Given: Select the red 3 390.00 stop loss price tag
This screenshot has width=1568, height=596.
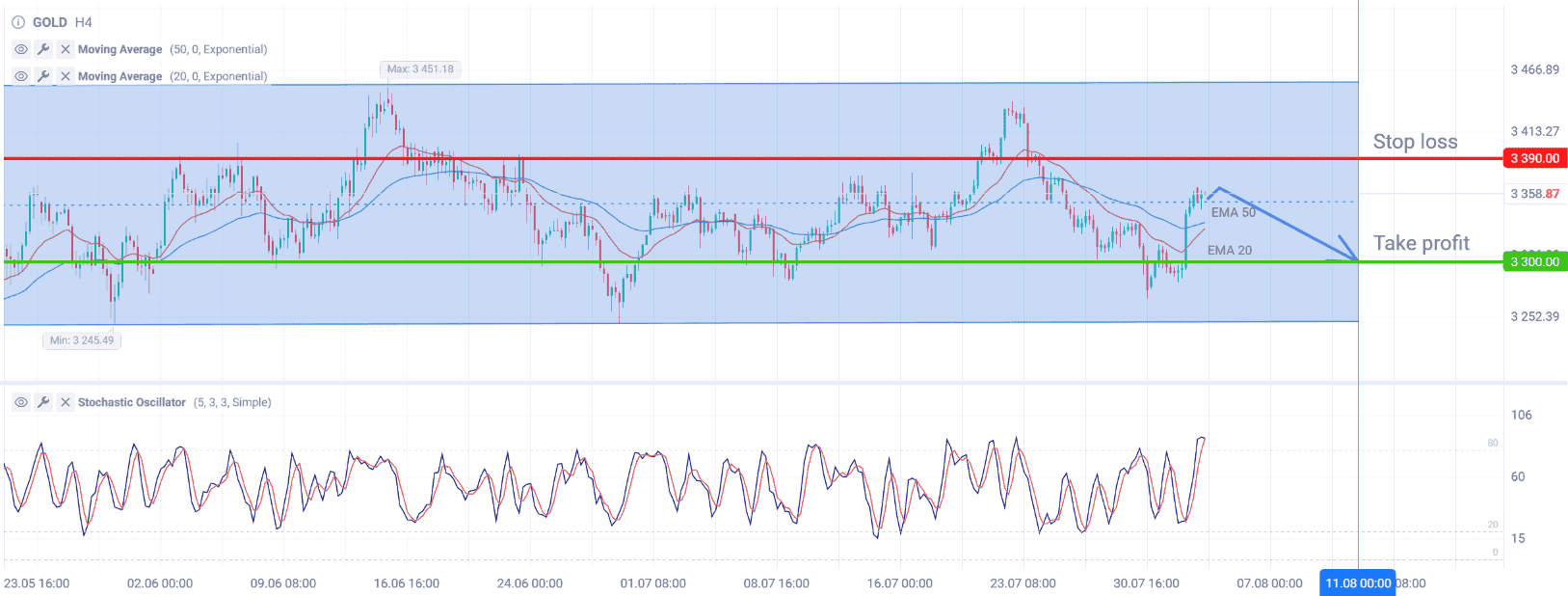Looking at the screenshot, I should pyautogui.click(x=1534, y=158).
